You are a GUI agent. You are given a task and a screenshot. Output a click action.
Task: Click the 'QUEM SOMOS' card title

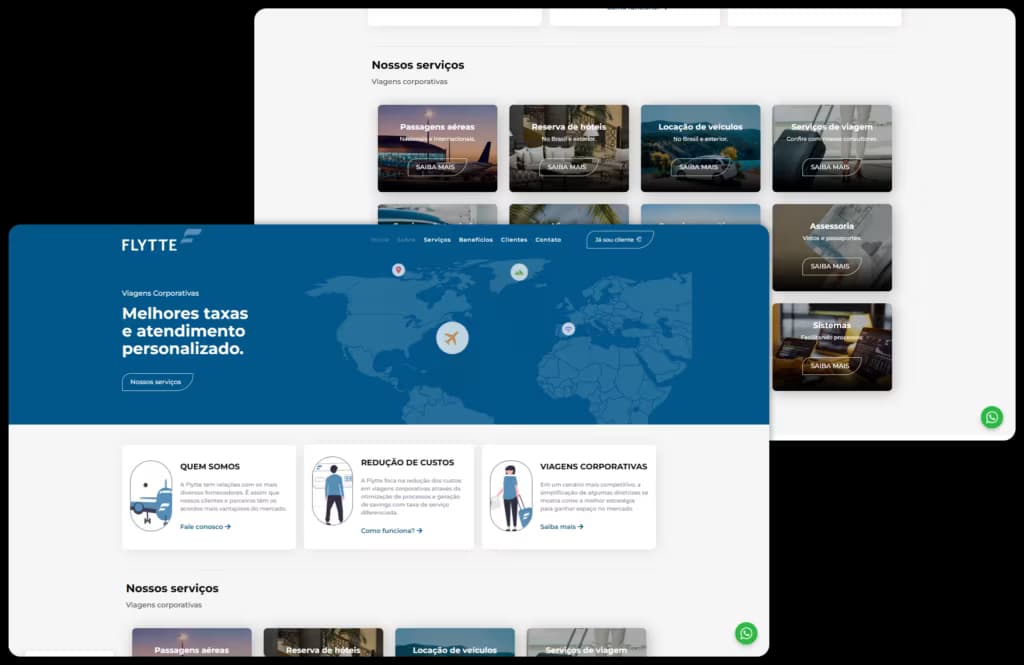pos(210,466)
